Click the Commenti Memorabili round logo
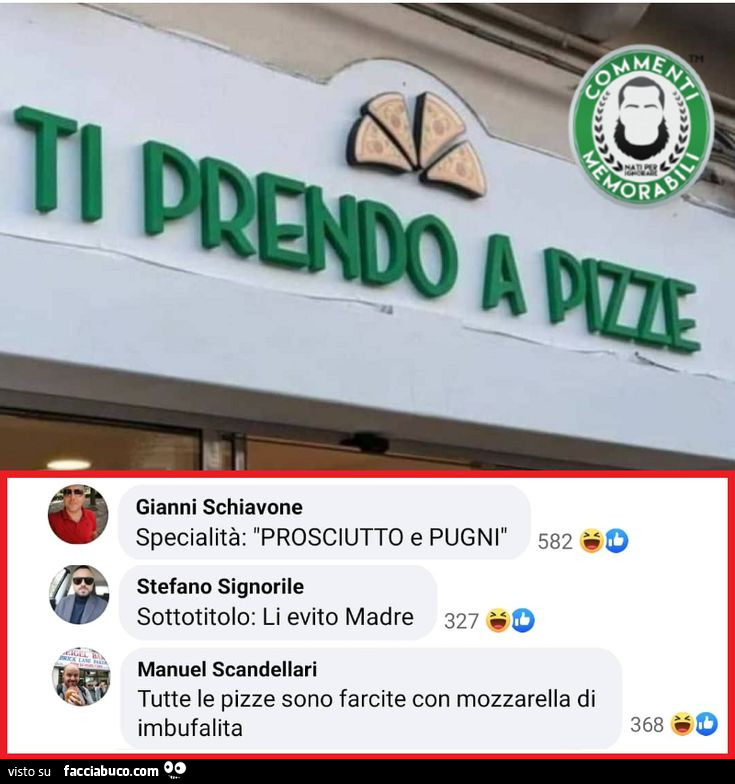This screenshot has height=784, width=735. [x=642, y=125]
